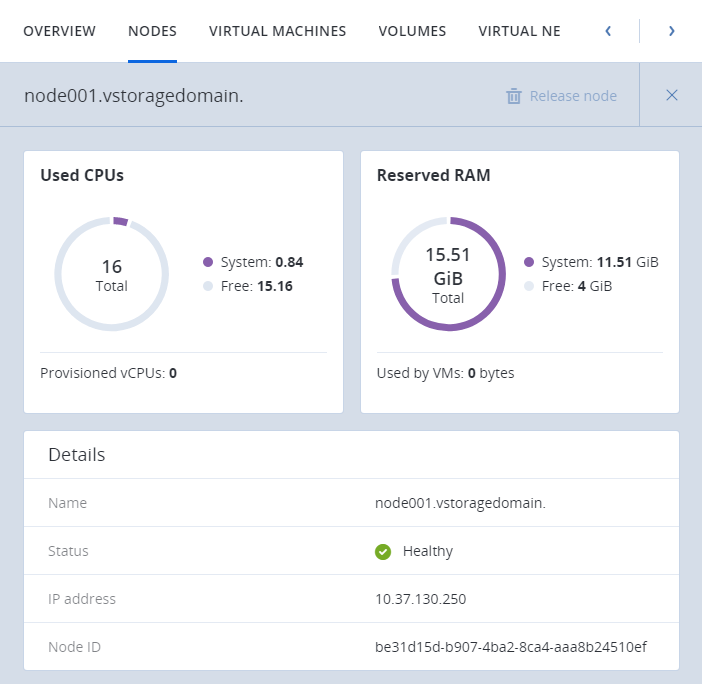Click the green Healthy status icon

[x=383, y=551]
